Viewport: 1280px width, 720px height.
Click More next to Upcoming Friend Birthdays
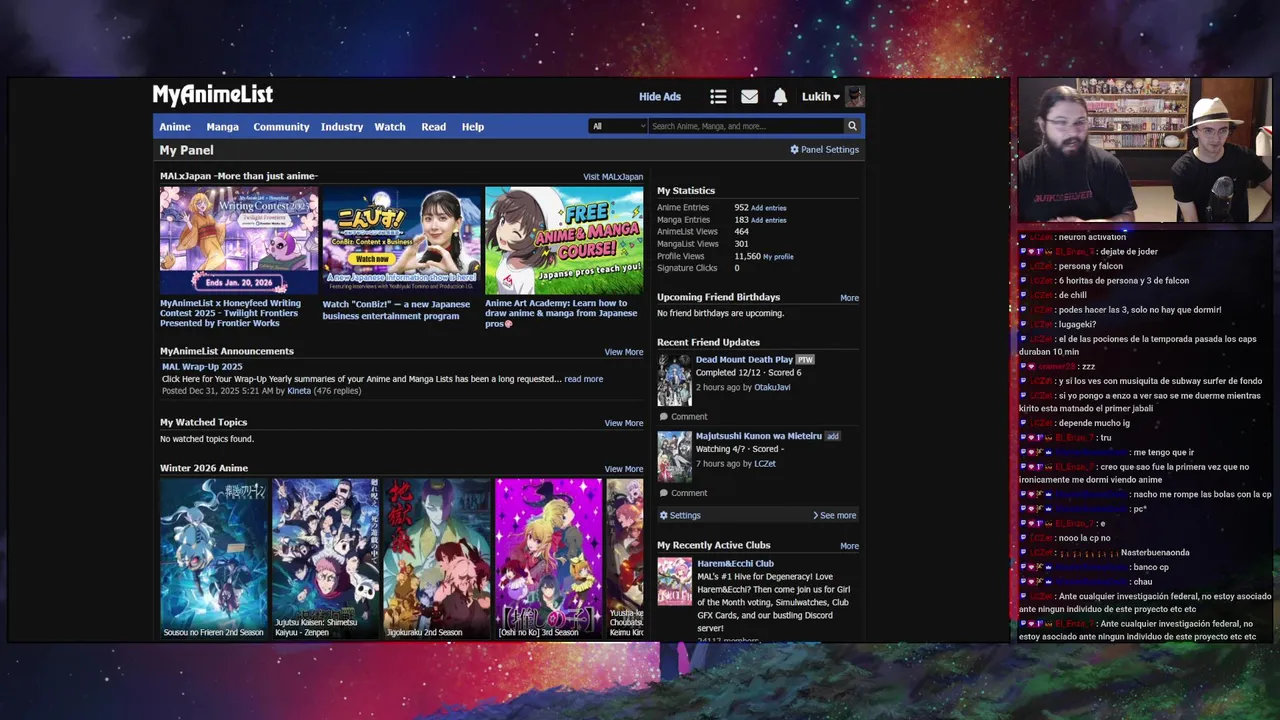pyautogui.click(x=849, y=298)
